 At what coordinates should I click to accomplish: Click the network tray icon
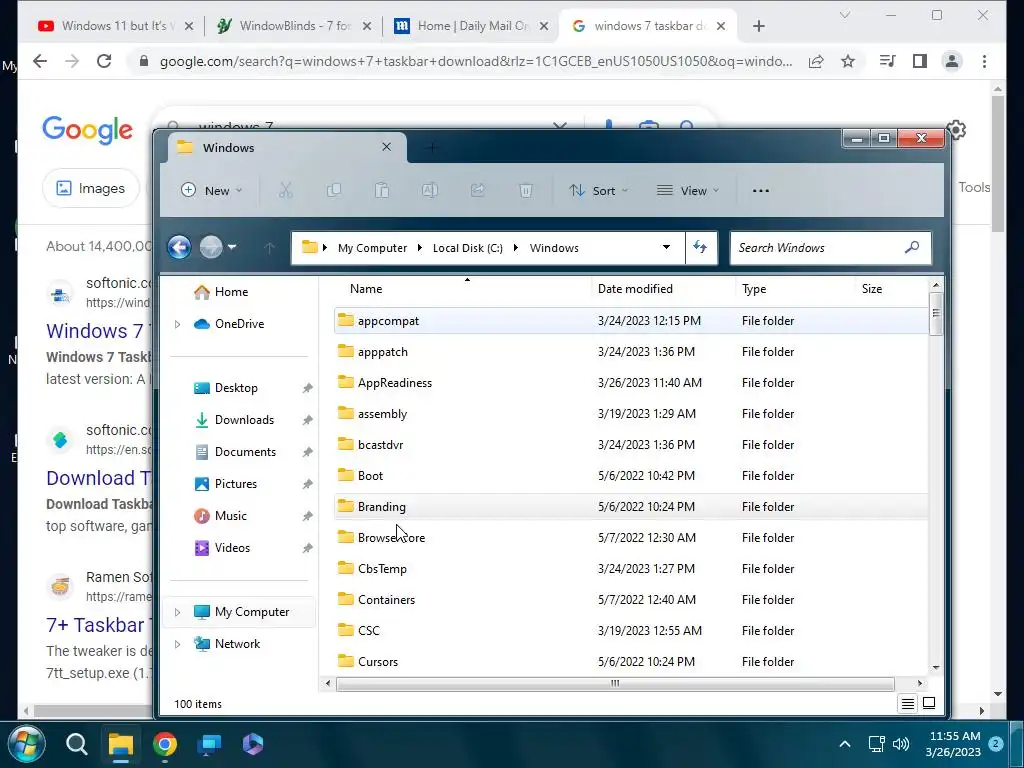pyautogui.click(x=876, y=744)
